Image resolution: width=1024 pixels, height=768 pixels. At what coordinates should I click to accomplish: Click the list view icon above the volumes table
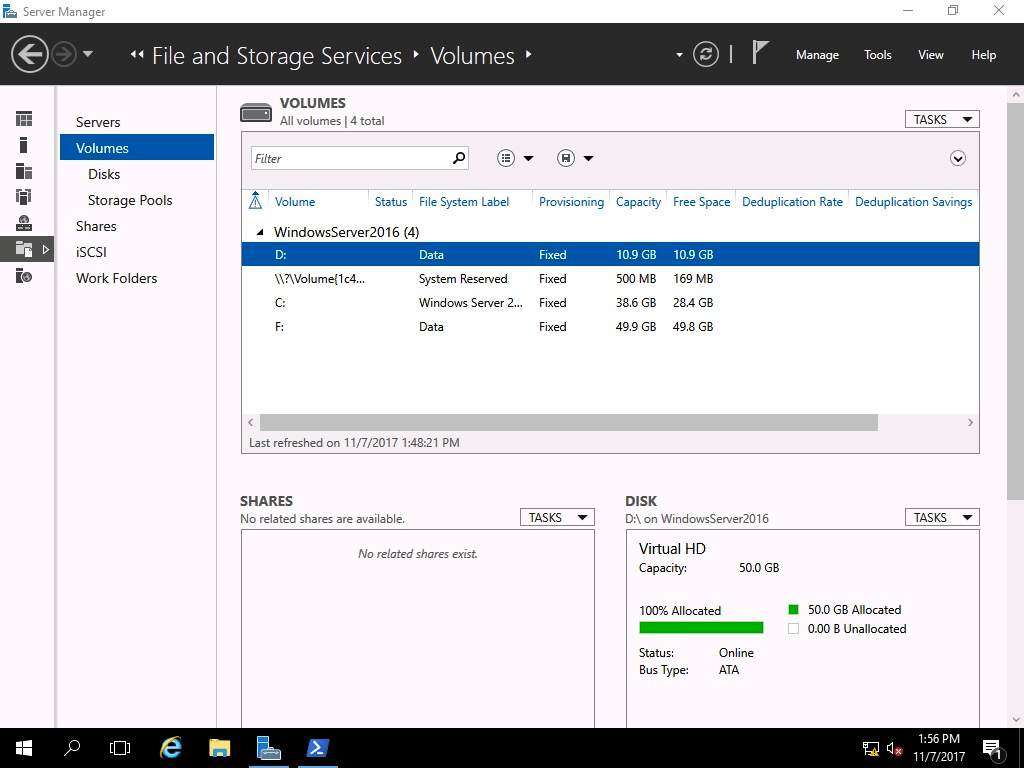coord(508,157)
